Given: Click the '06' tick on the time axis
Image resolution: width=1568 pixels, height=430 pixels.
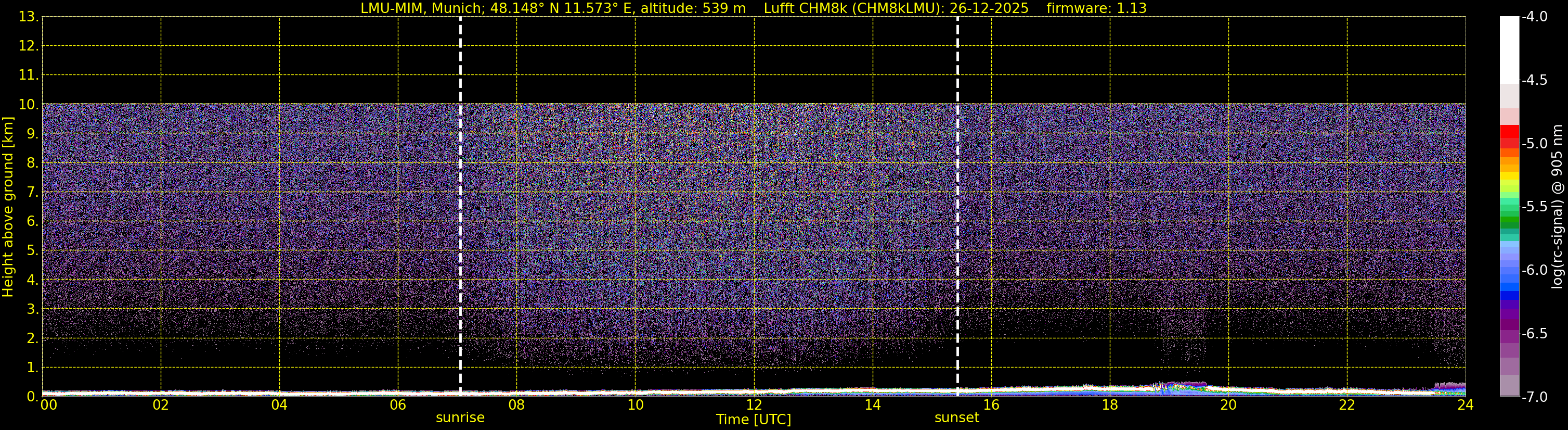Looking at the screenshot, I should pos(397,405).
